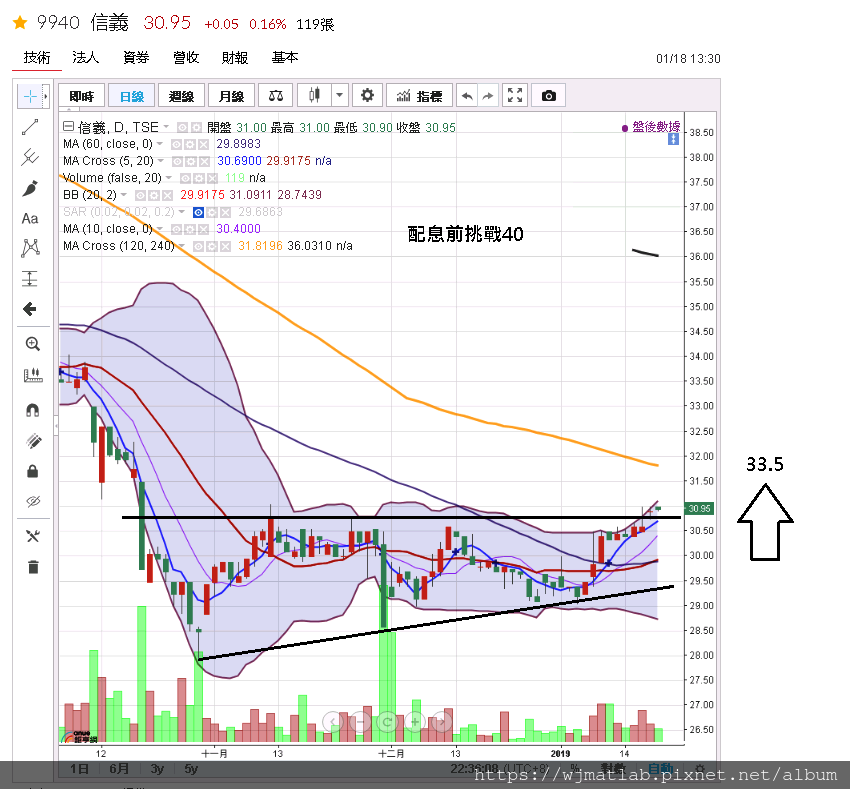Open the ruler measure tool
Image resolution: width=850 pixels, height=789 pixels.
(33, 375)
